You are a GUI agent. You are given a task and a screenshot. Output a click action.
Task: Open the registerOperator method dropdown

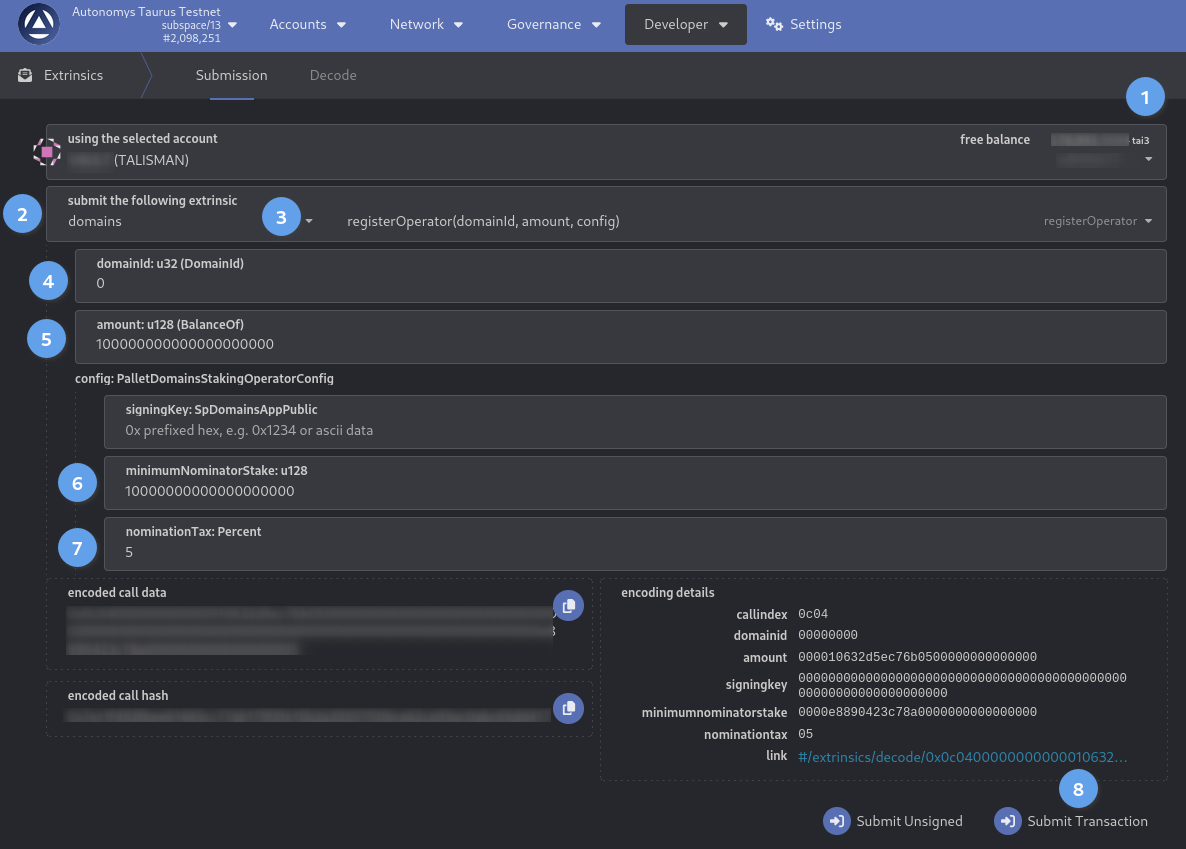(x=1148, y=221)
